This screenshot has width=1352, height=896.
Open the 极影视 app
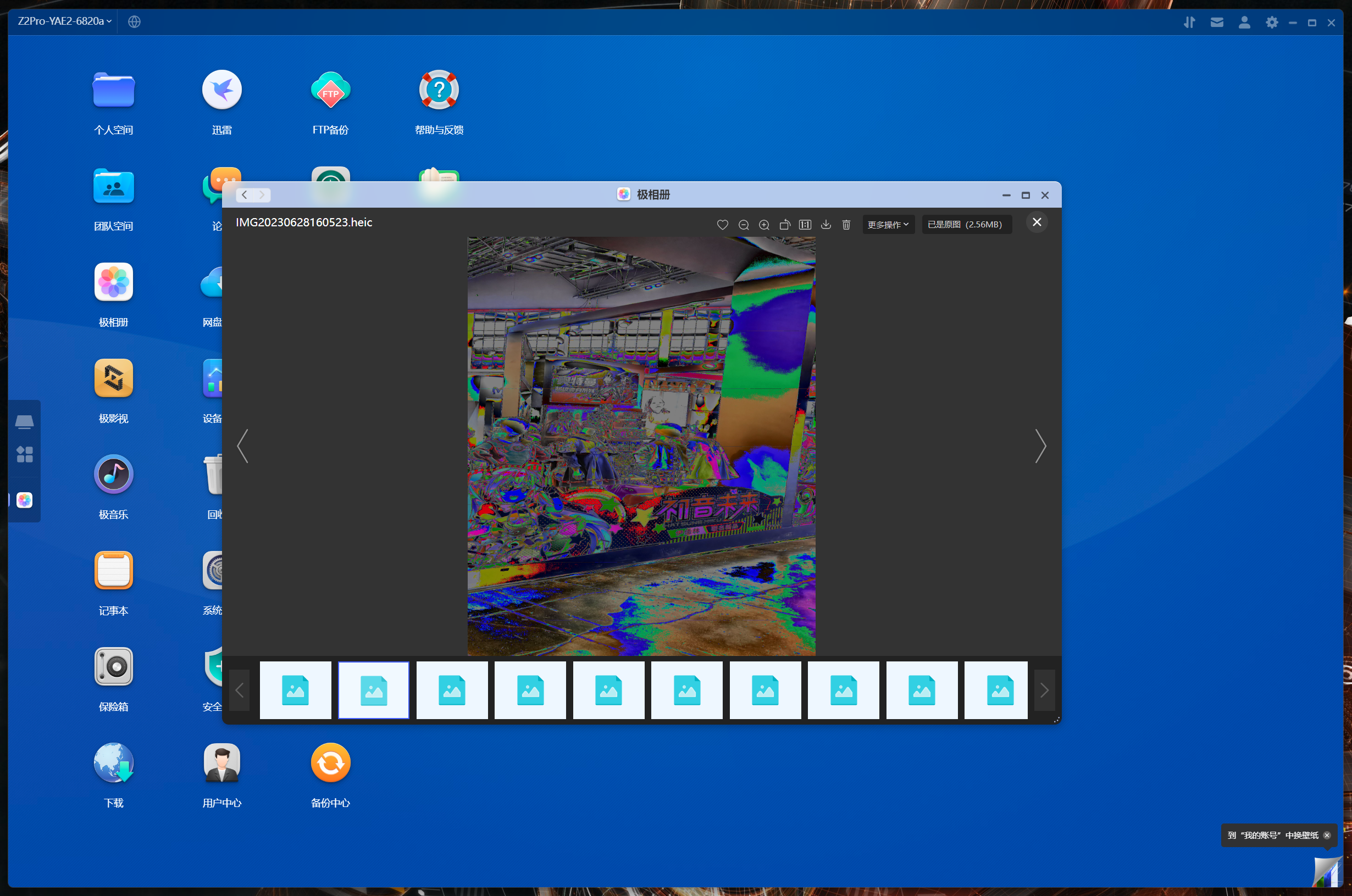point(113,379)
